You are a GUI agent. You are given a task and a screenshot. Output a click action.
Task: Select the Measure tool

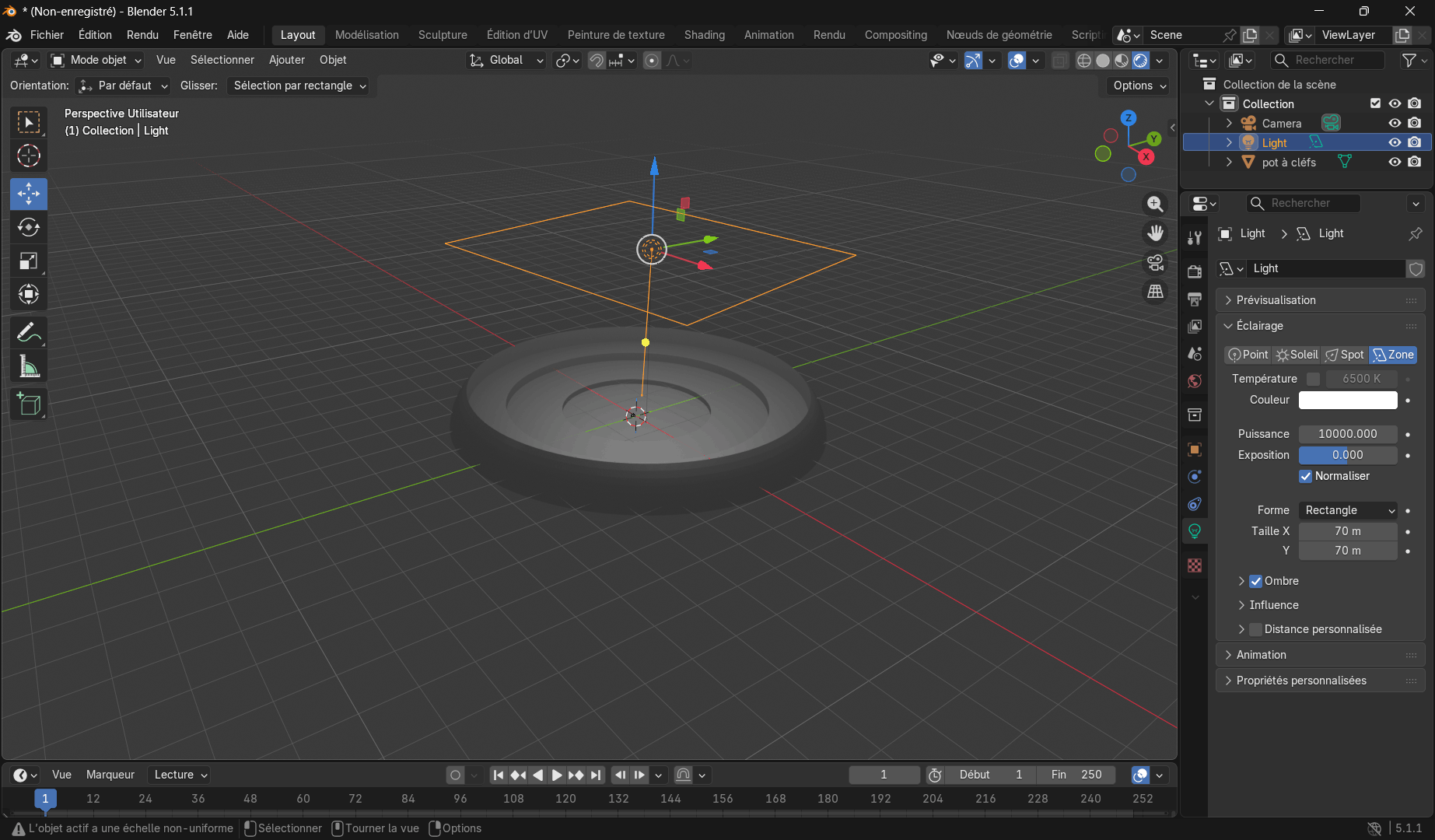[x=29, y=366]
